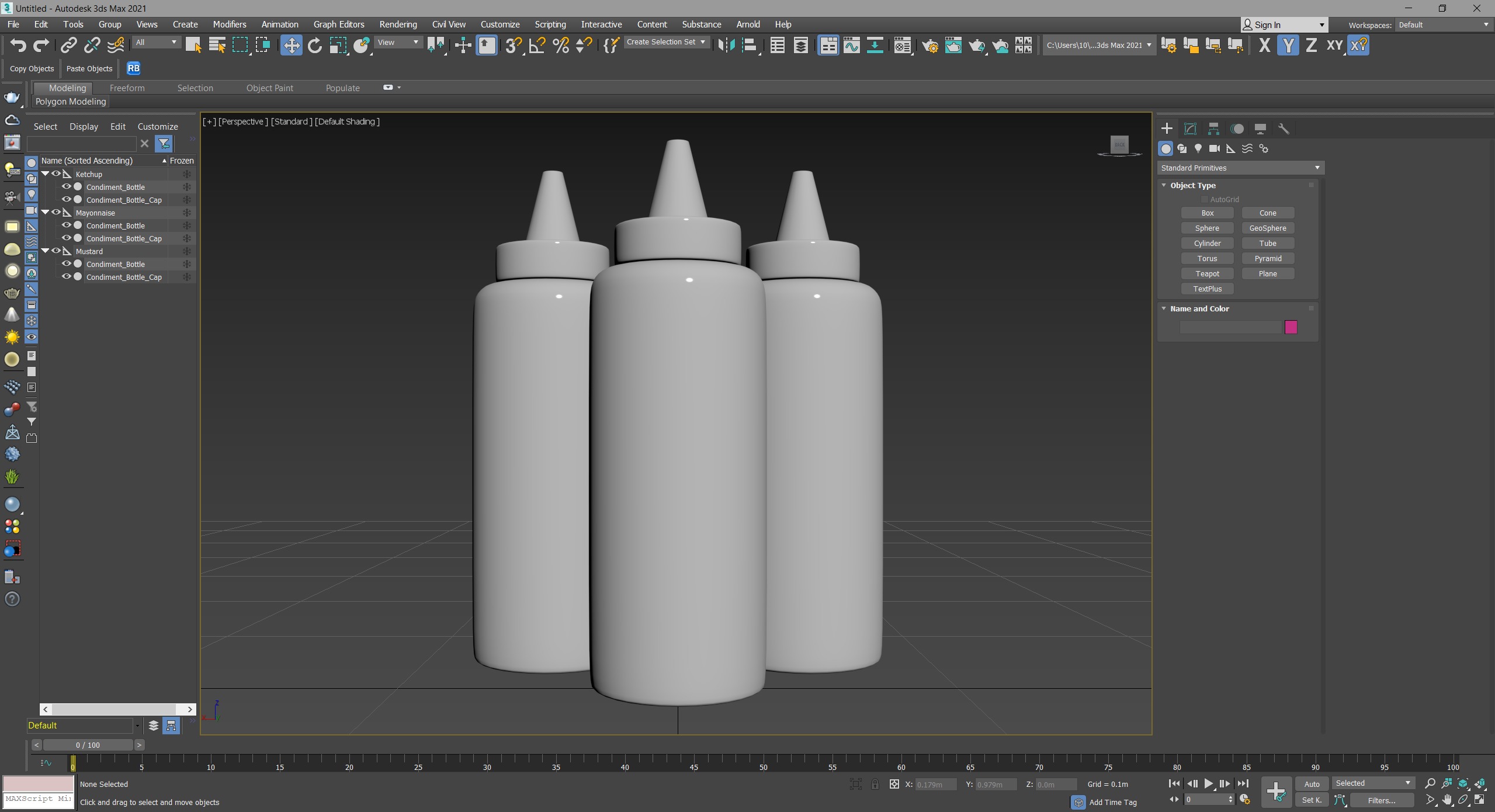Collapse the Object Type rollout
Viewport: 1495px width, 812px height.
[1164, 185]
